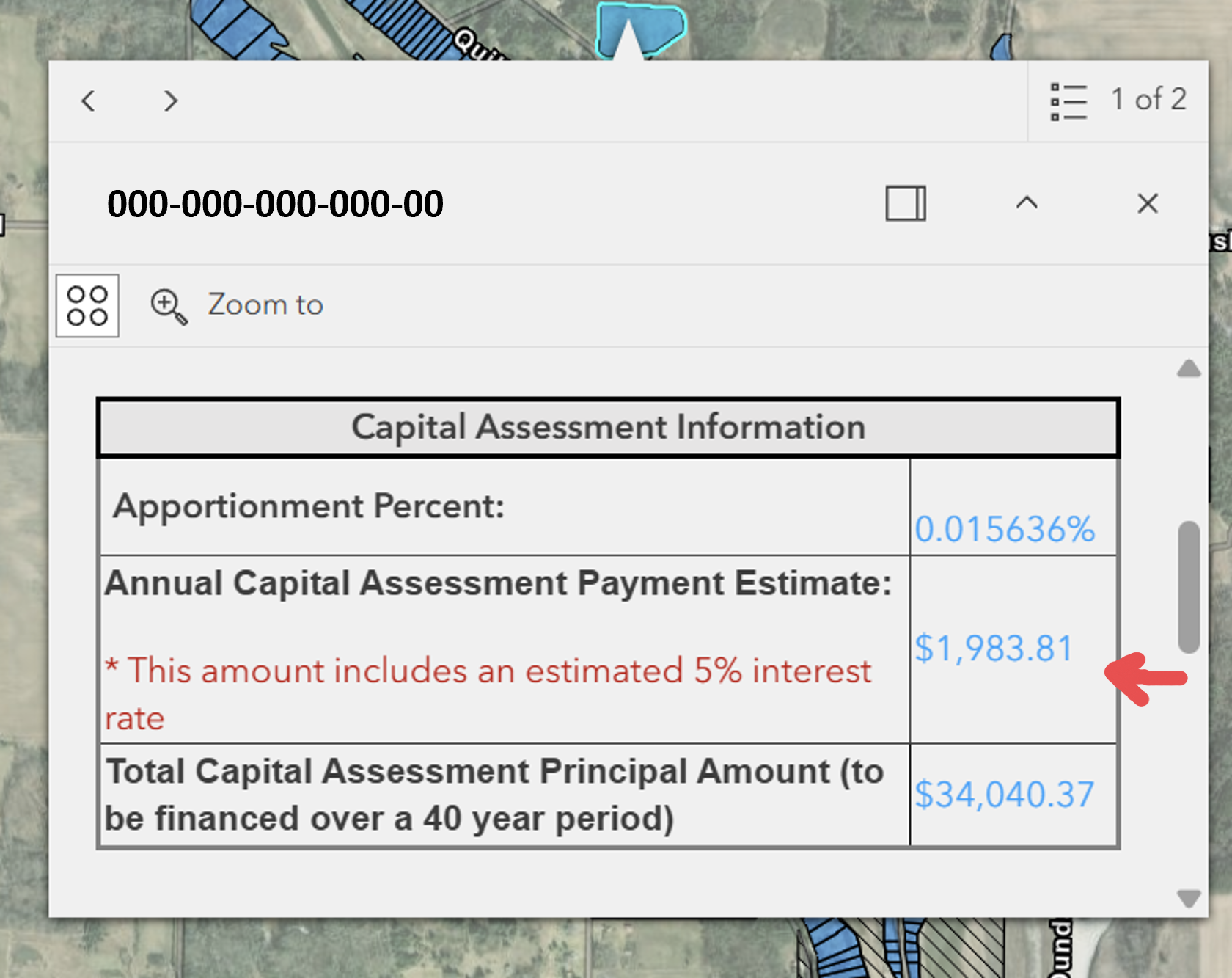Screen dimensions: 1232x978
Task: Select the 0.015636% apportionment value
Action: coord(1004,529)
